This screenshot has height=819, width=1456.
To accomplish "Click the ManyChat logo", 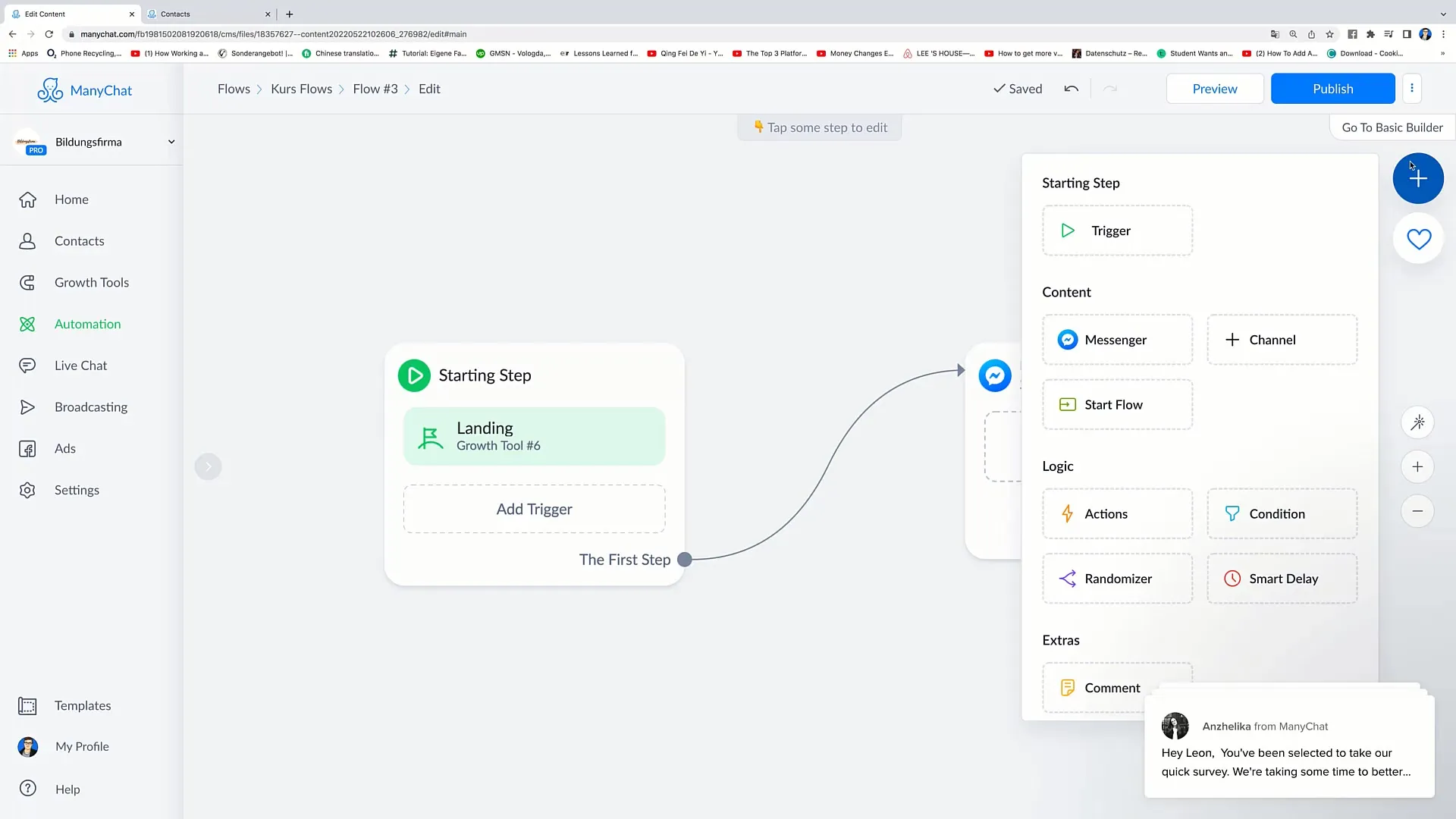I will 84,89.
